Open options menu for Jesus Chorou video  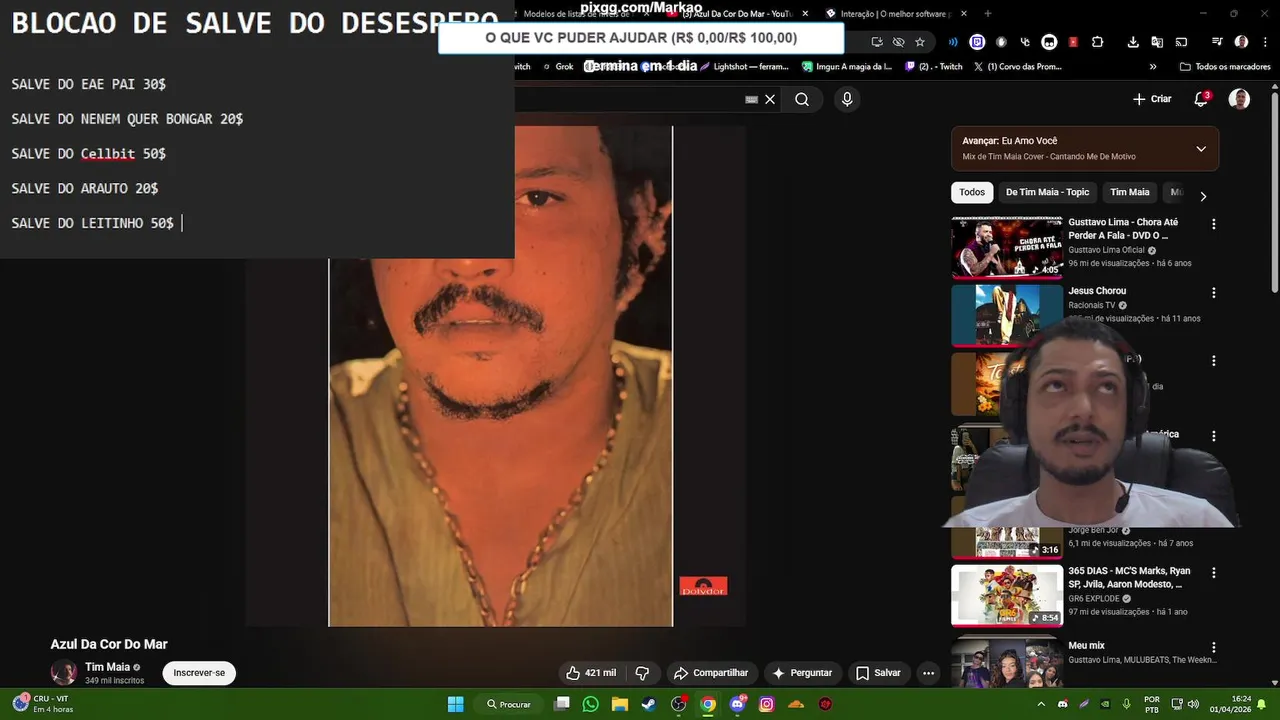tap(1214, 293)
